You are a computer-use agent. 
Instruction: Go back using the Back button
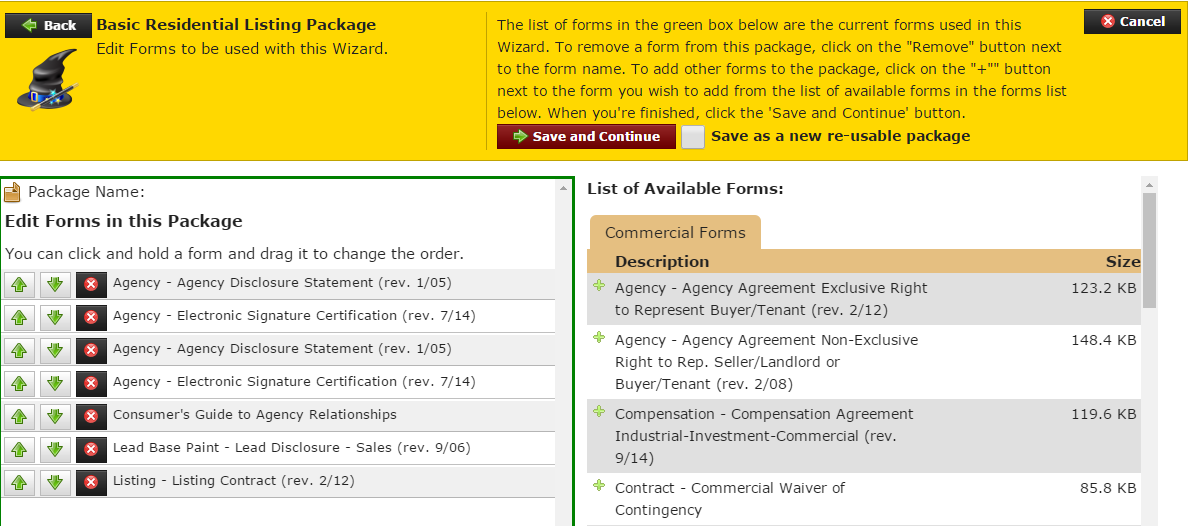[x=48, y=25]
